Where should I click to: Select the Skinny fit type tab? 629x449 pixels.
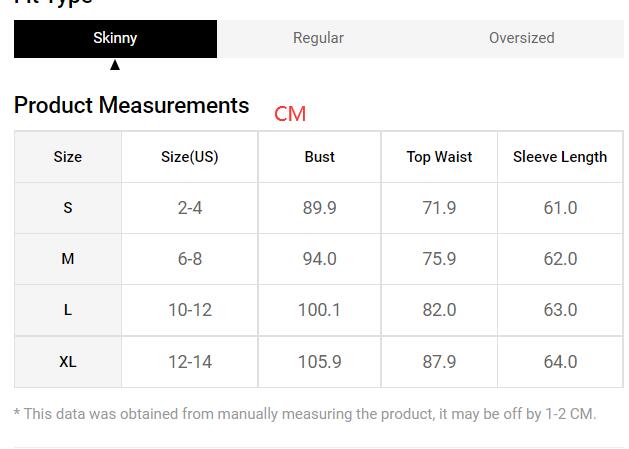[x=116, y=39]
